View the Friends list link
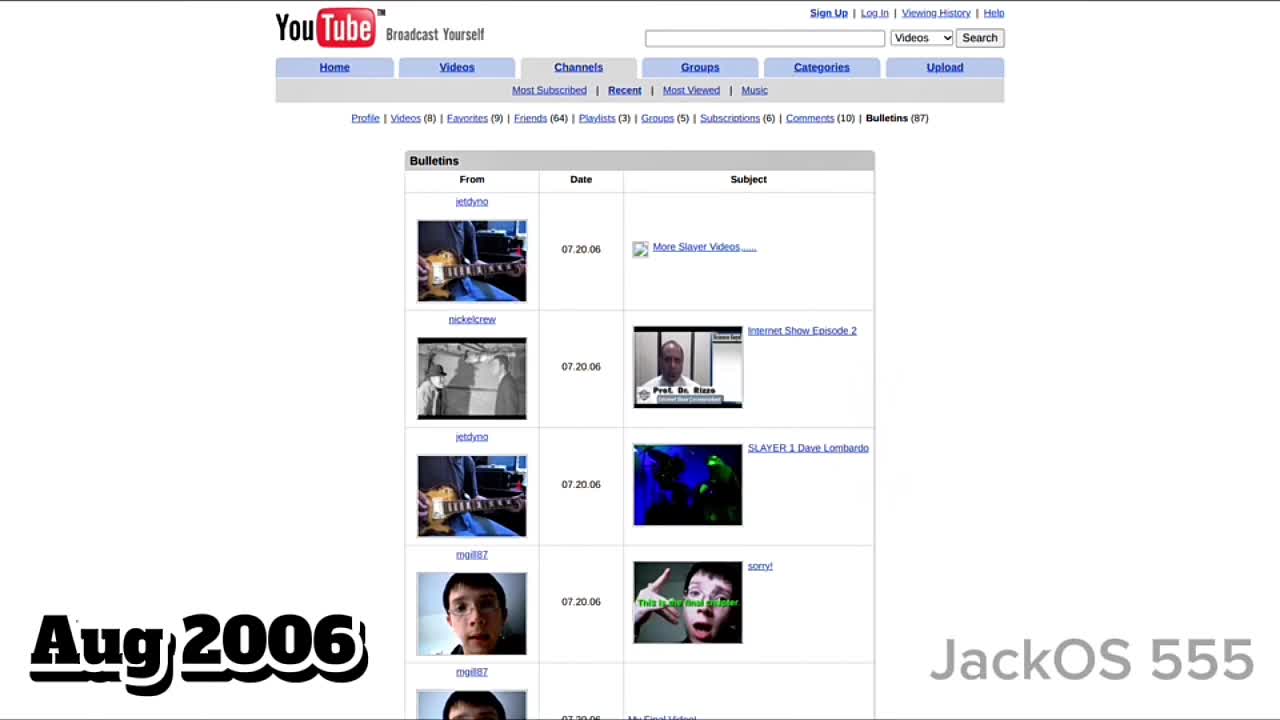1280x720 pixels. coord(530,118)
